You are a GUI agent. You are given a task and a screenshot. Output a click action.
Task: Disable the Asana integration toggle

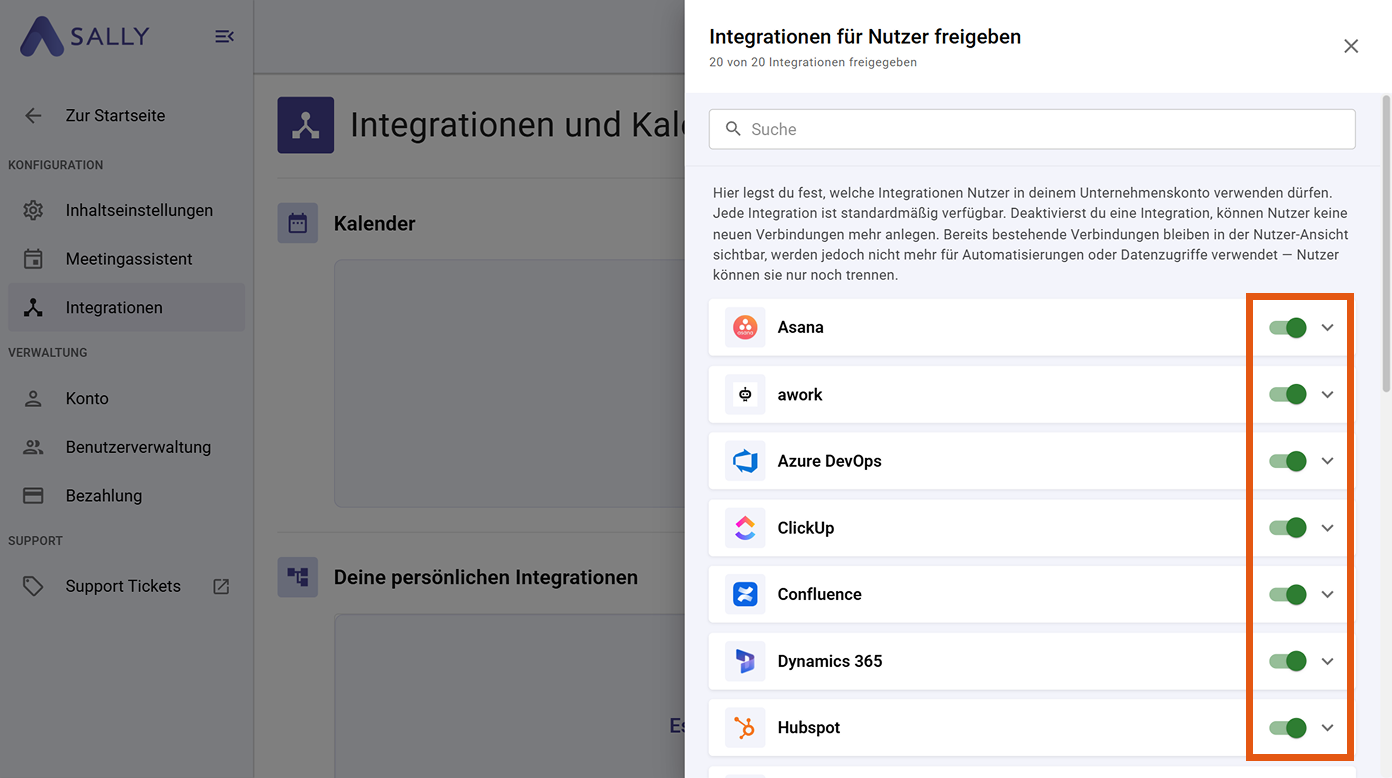1288,328
